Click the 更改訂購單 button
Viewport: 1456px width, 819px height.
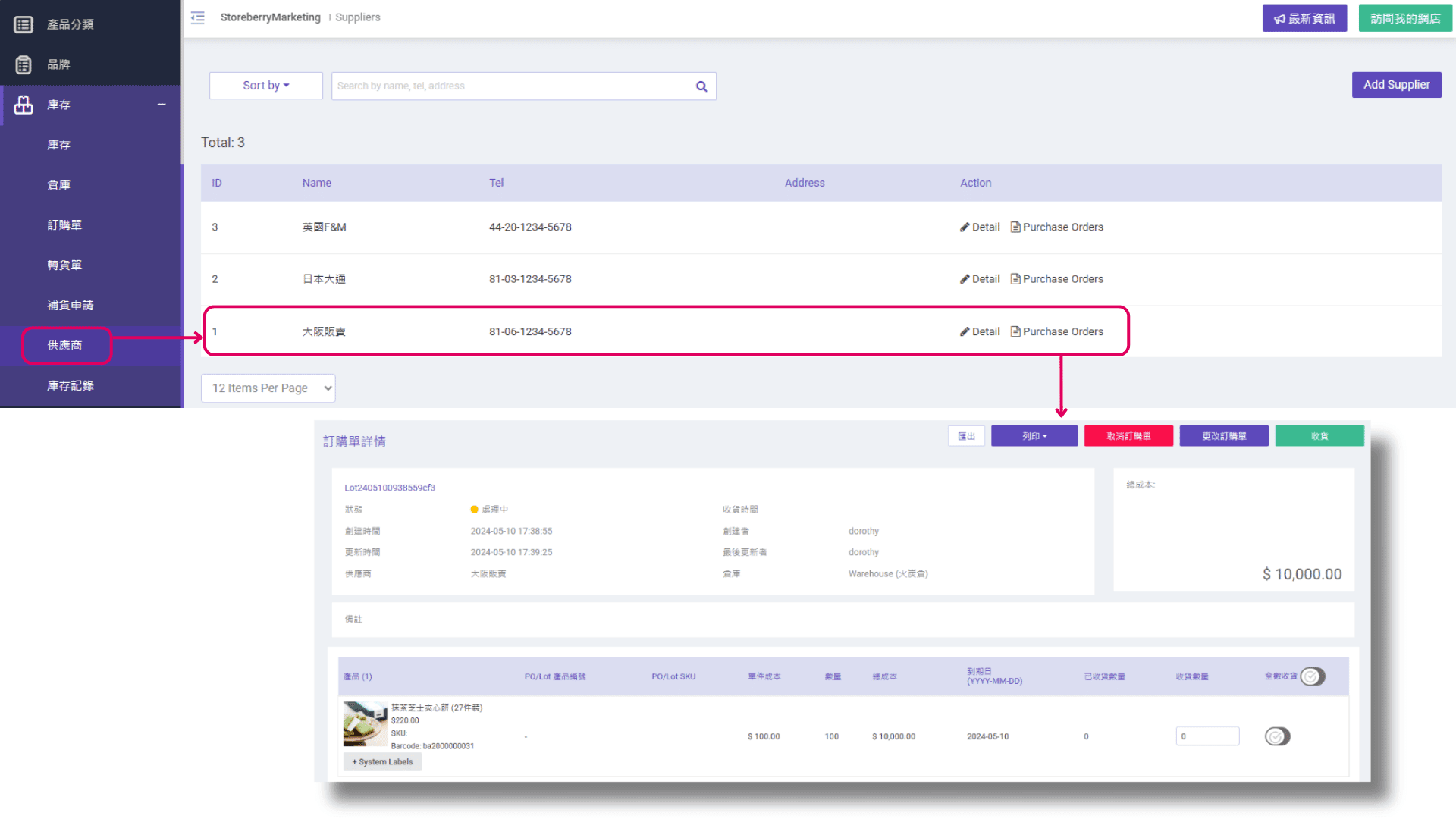(1224, 436)
